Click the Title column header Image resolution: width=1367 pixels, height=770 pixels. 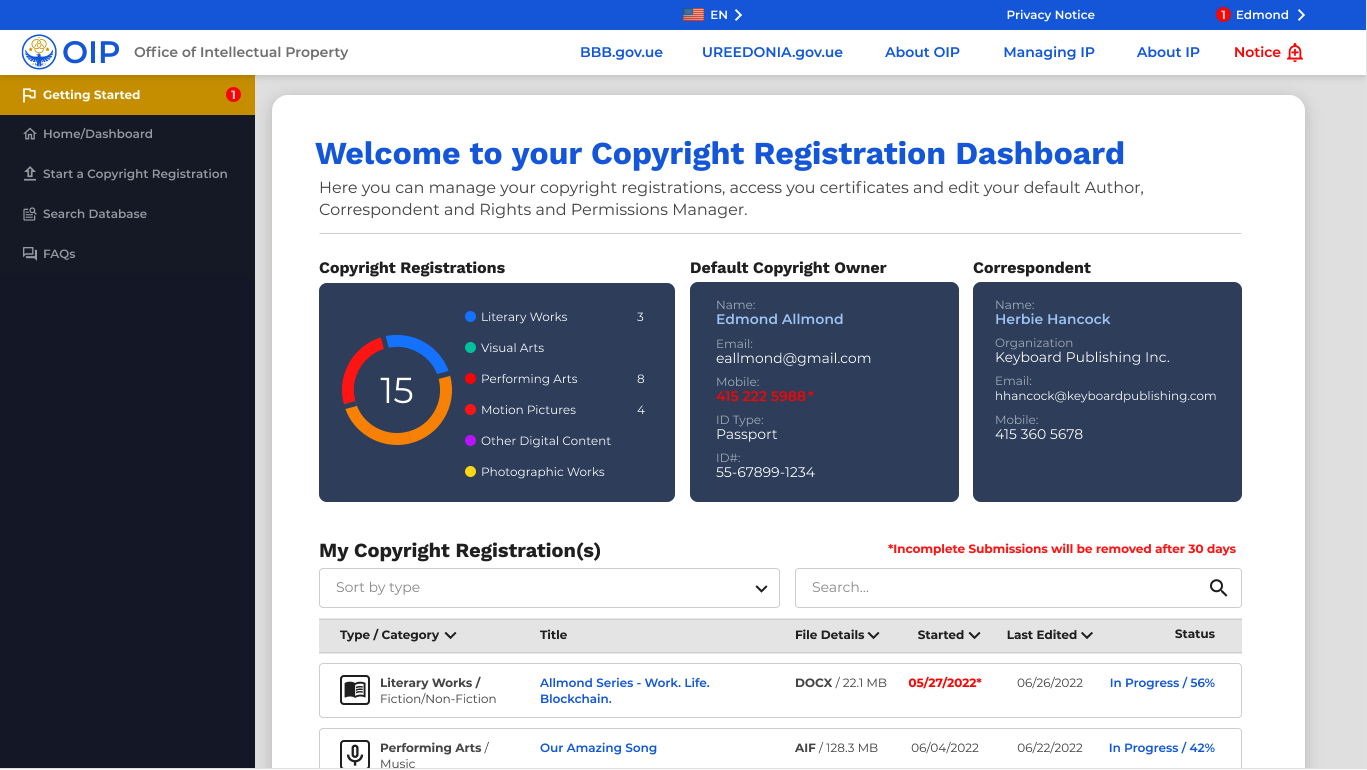[553, 635]
